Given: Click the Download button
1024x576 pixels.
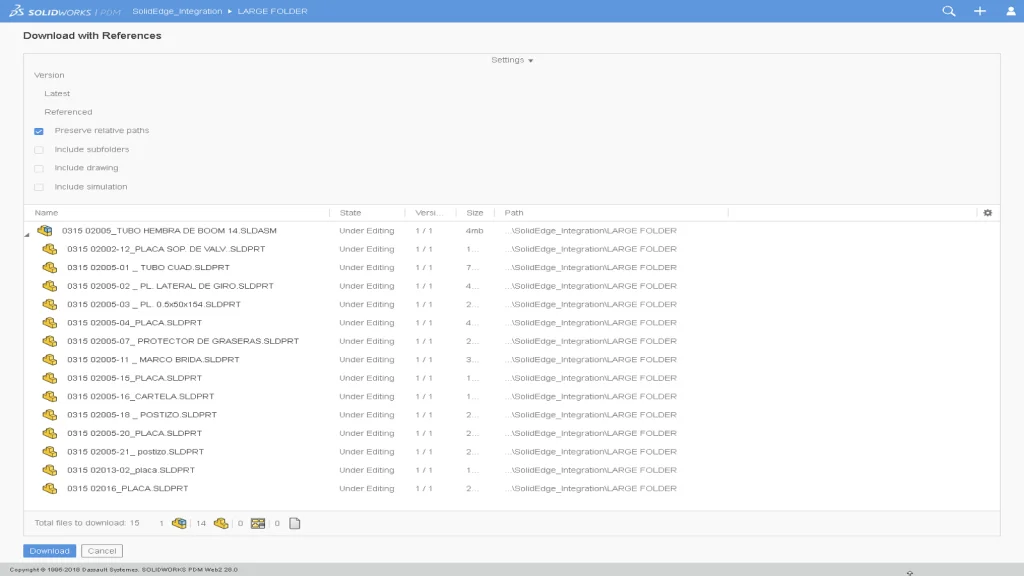Looking at the screenshot, I should [x=49, y=551].
